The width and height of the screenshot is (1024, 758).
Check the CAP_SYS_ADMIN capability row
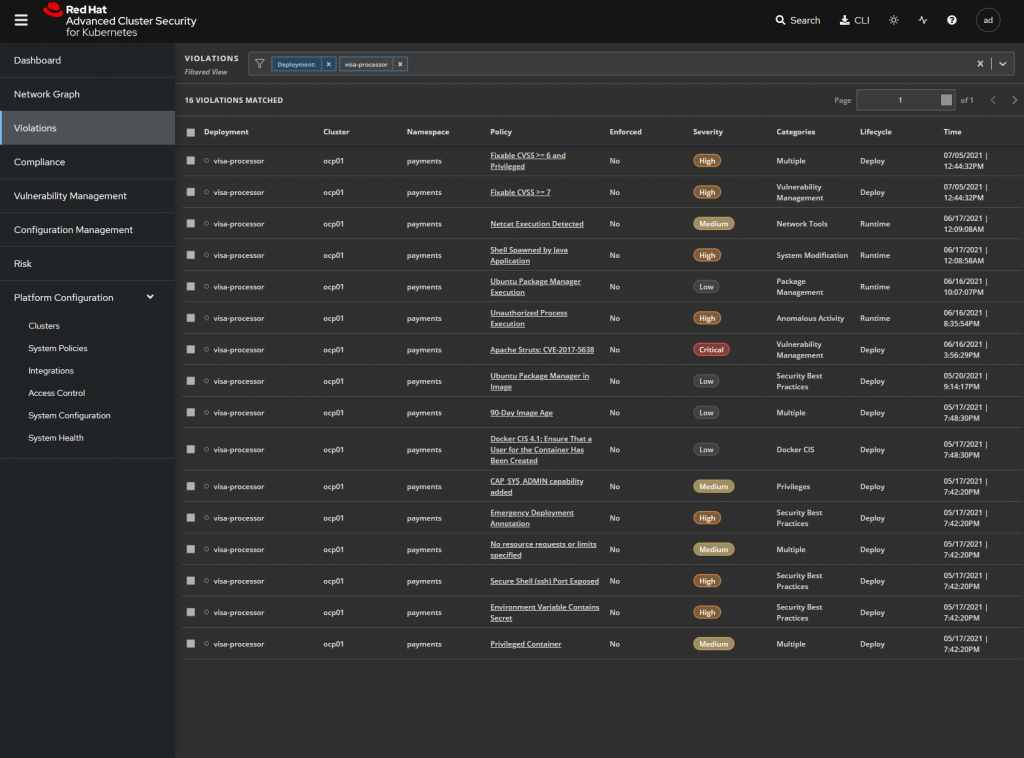tap(191, 486)
